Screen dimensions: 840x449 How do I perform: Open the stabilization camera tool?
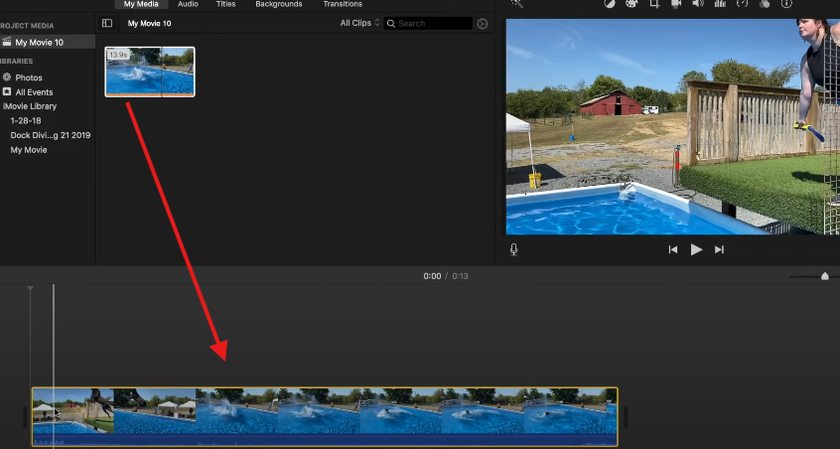point(676,3)
